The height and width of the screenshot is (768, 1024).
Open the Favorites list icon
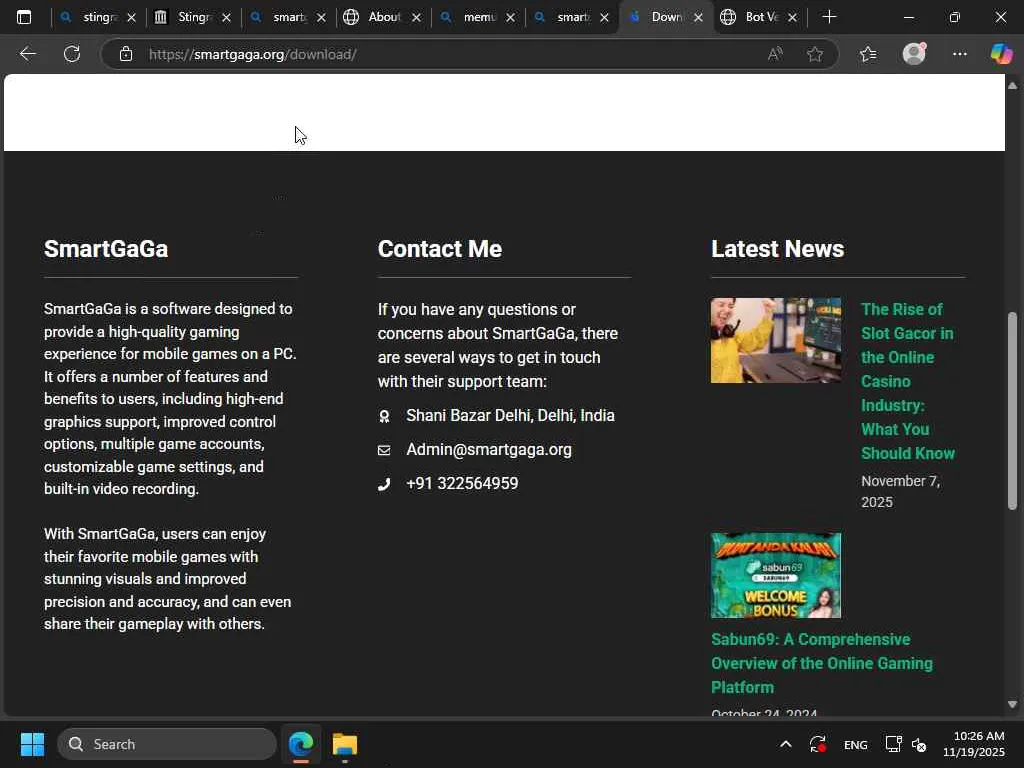point(868,54)
